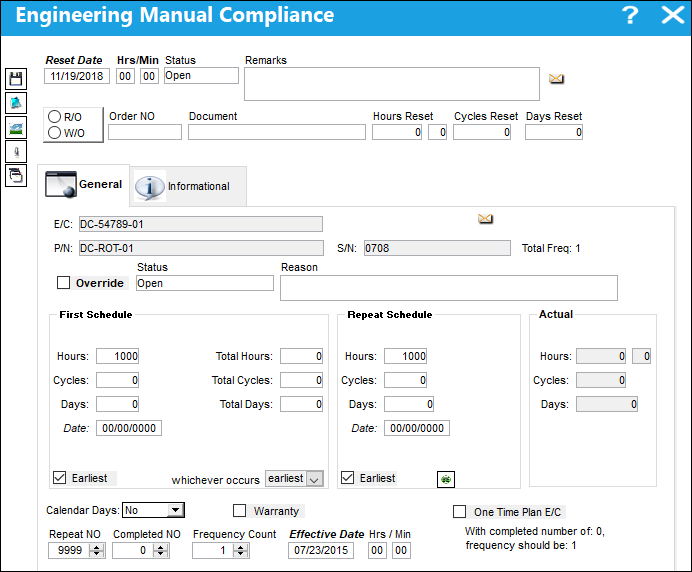The width and height of the screenshot is (692, 572).
Task: Click Effective Date field 07/23/2015
Action: tap(321, 550)
